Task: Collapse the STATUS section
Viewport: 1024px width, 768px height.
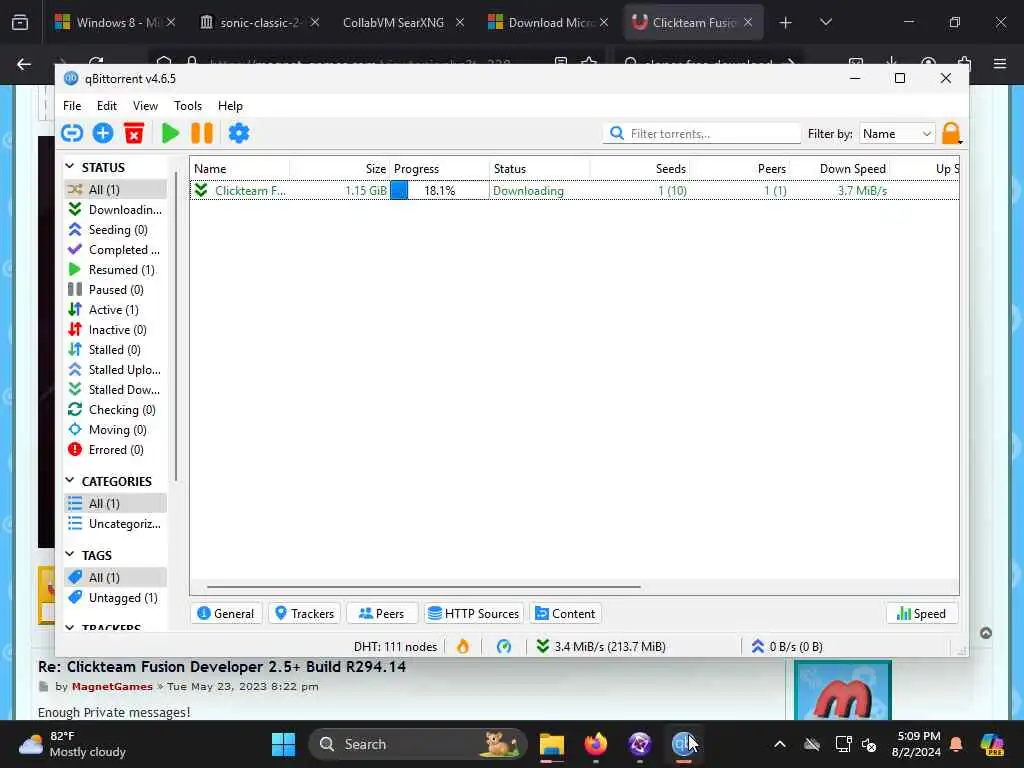Action: [x=70, y=167]
